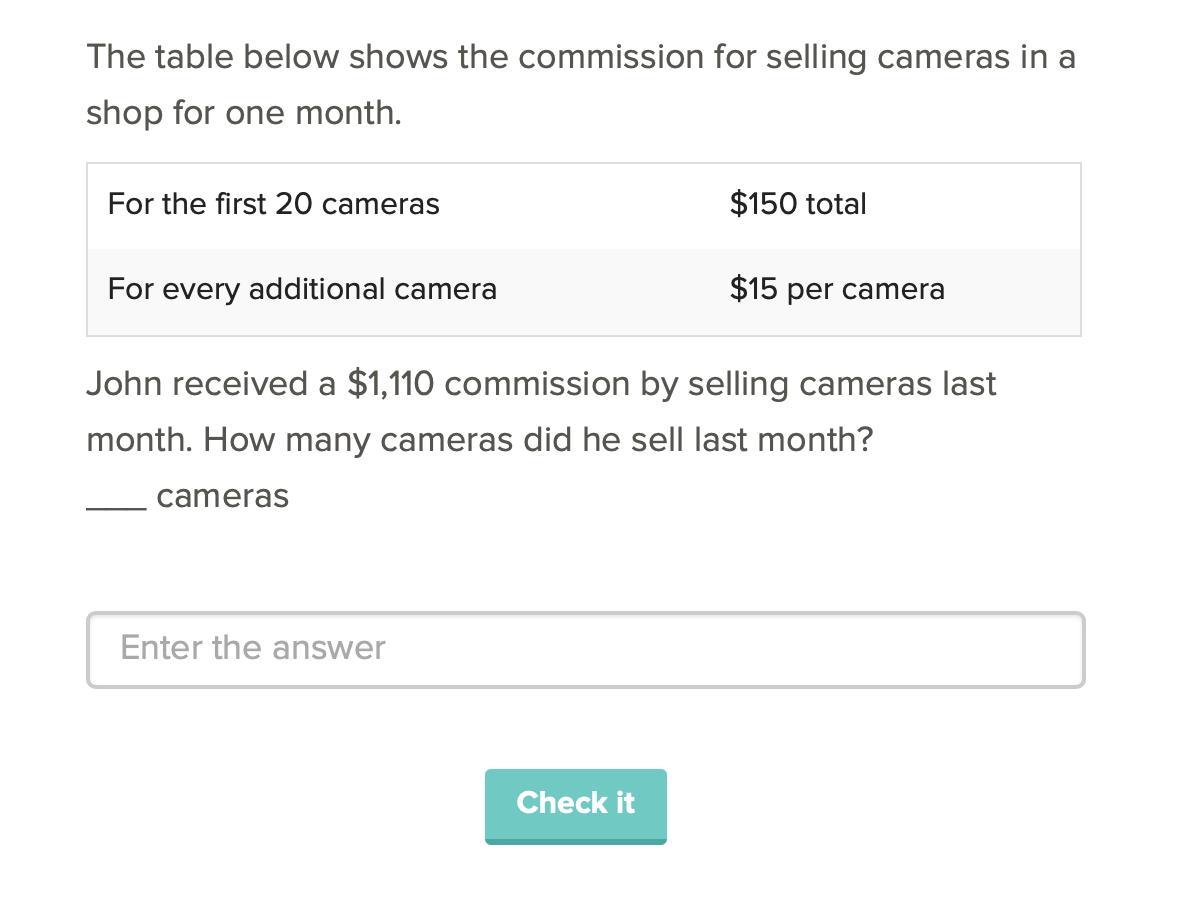Click the word "John" in the question
The height and width of the screenshot is (910, 1192).
click(x=125, y=384)
